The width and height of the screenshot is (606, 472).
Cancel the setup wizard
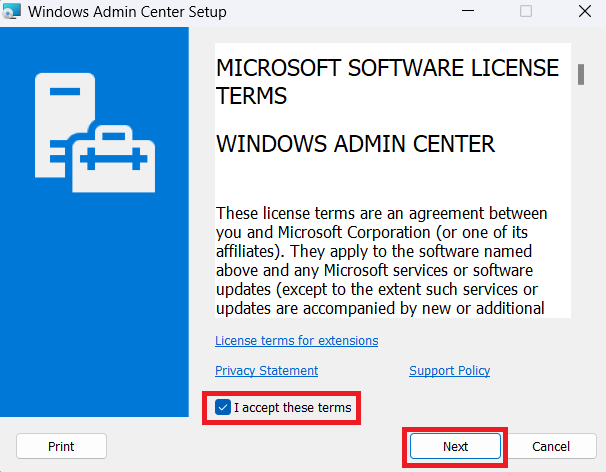click(550, 446)
